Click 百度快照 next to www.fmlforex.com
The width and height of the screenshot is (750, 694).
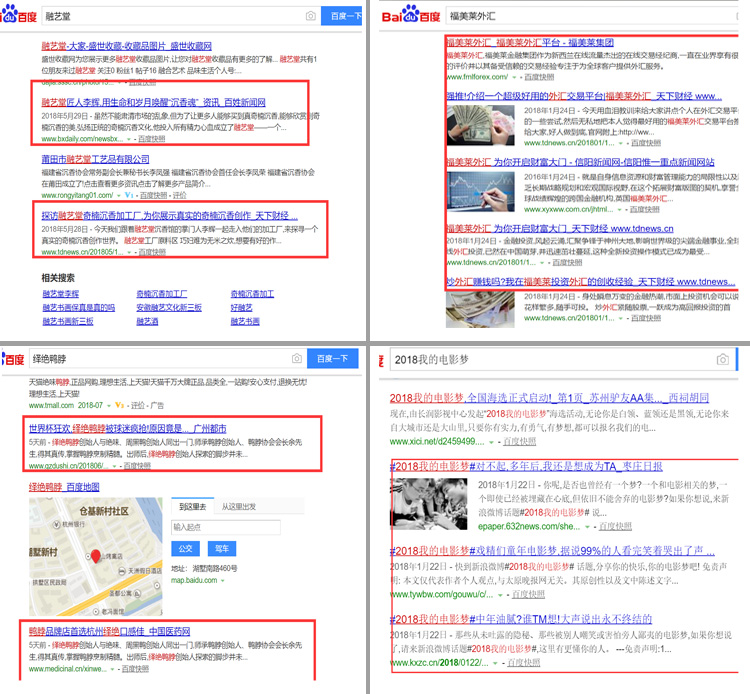(x=539, y=77)
